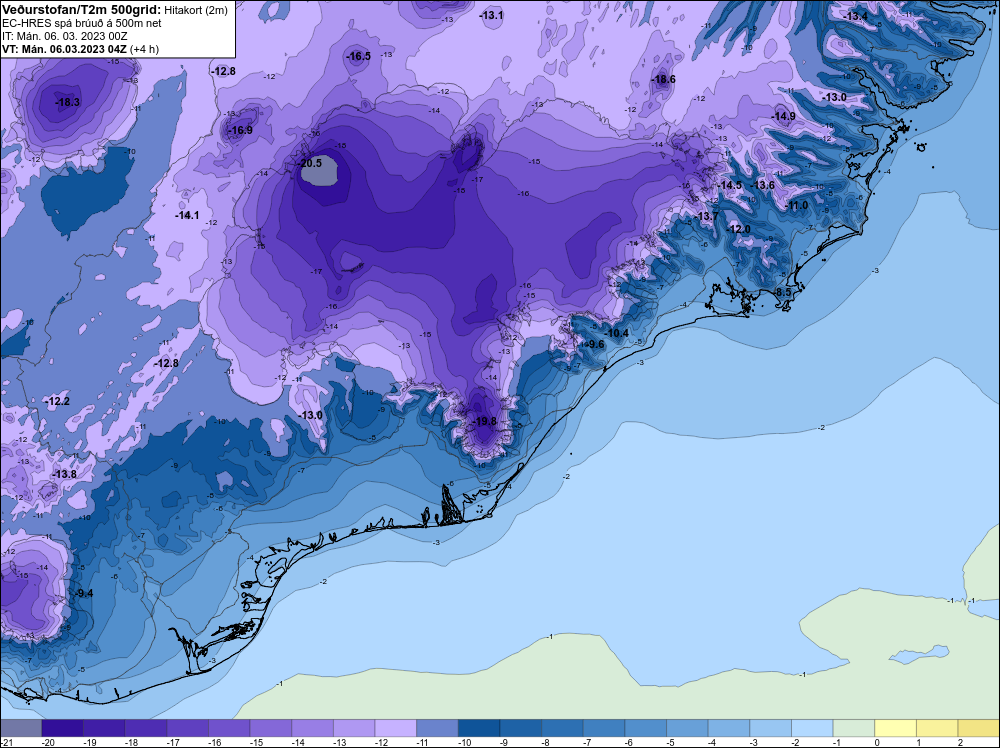The height and width of the screenshot is (748, 1000).
Task: Select pale green legend swatch between -1 and 0
Action: tap(854, 728)
